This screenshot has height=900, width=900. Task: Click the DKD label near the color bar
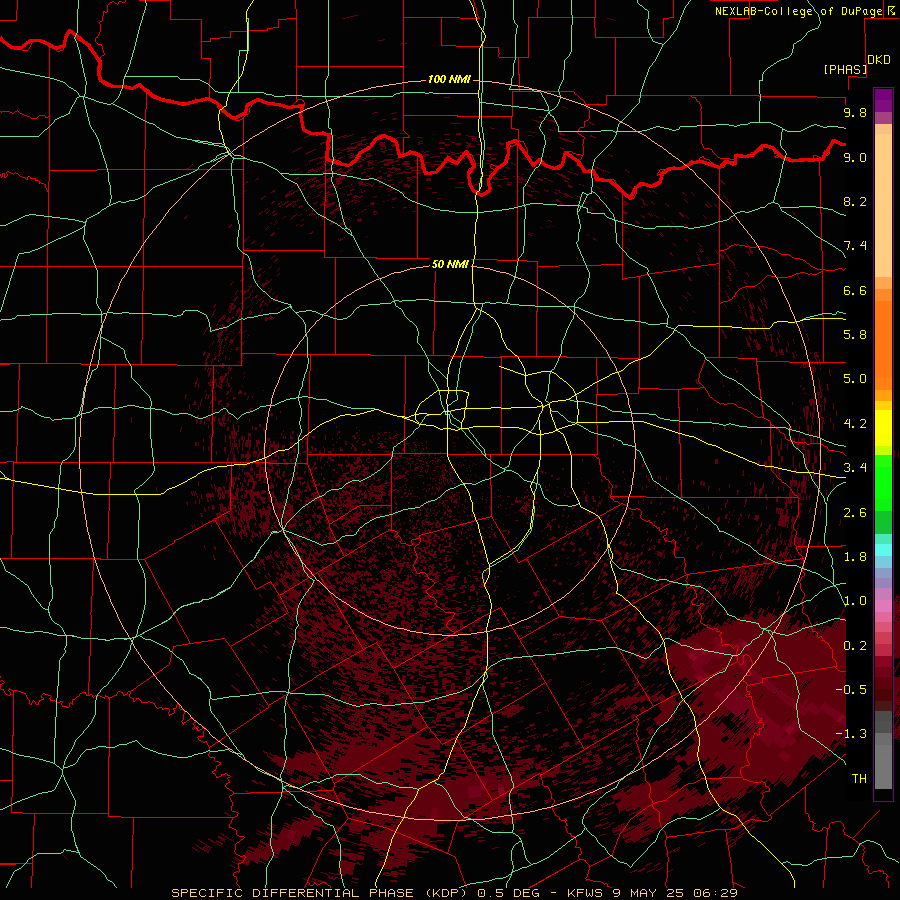point(879,60)
